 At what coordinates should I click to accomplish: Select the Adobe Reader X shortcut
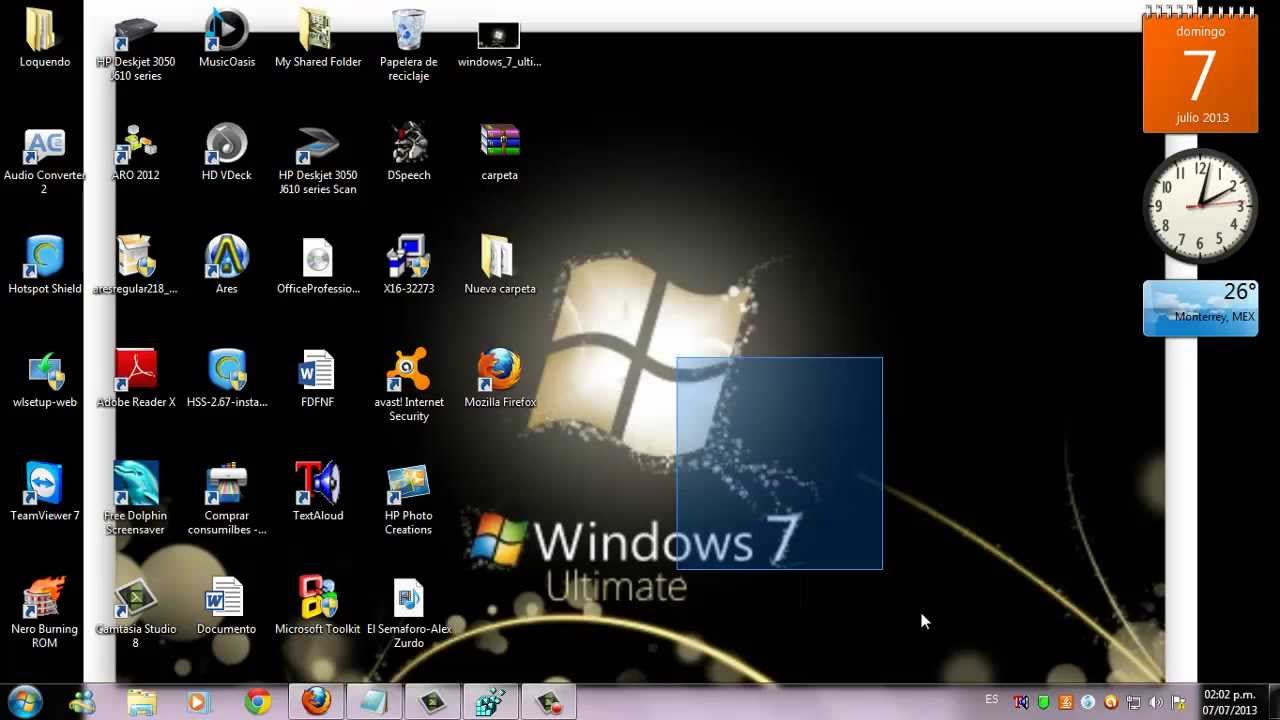point(136,379)
